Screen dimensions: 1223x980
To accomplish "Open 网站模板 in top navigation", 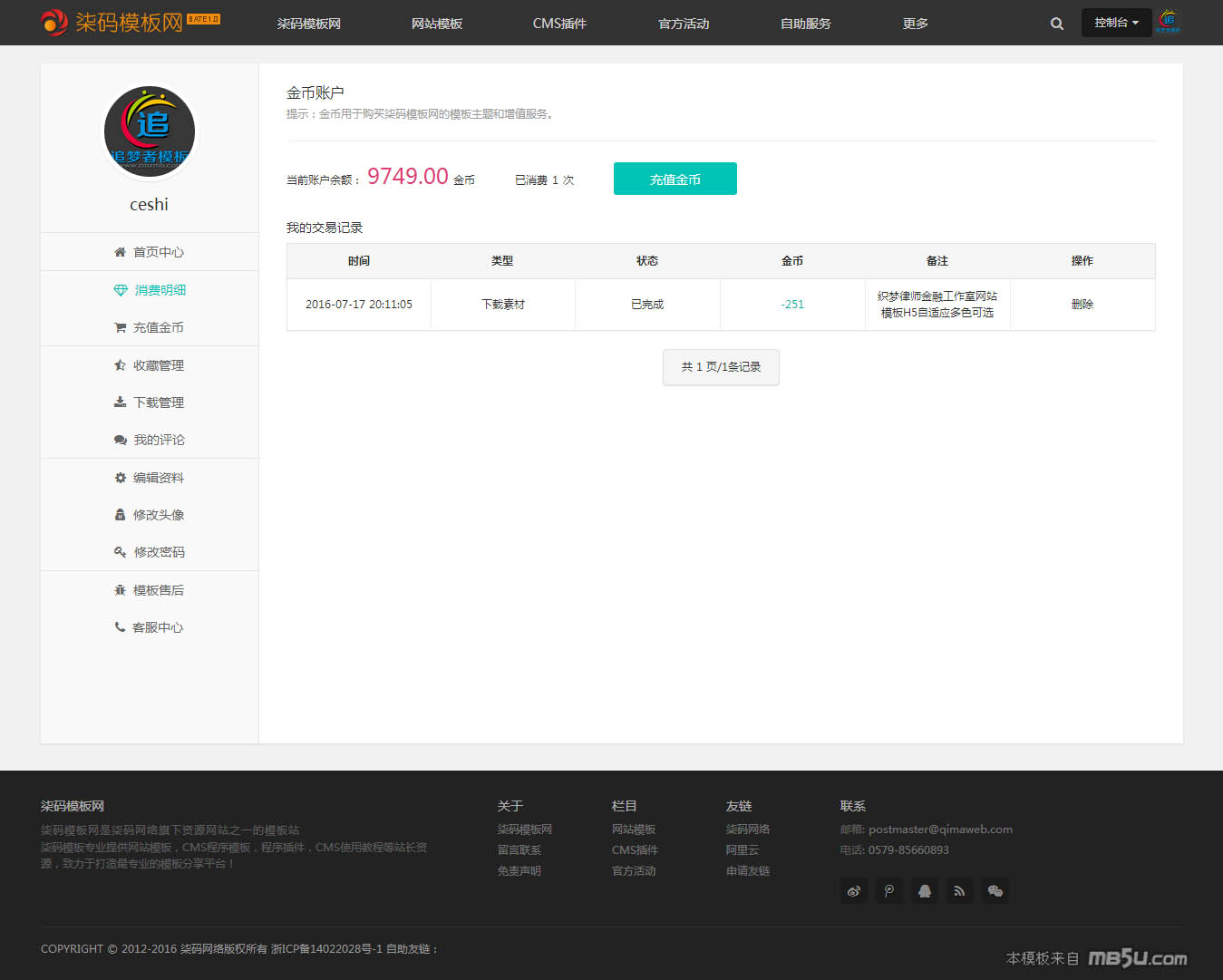I will click(x=436, y=24).
